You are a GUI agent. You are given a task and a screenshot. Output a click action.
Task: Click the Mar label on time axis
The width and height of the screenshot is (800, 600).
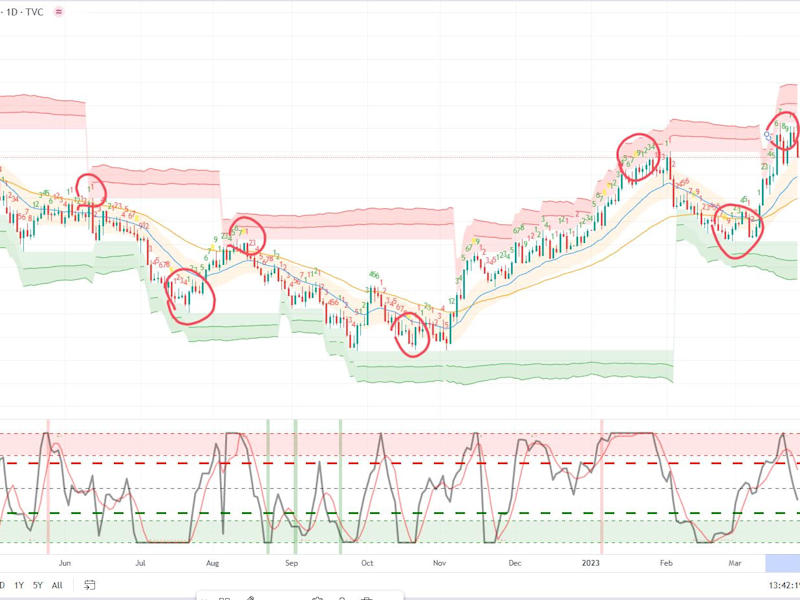tap(735, 563)
